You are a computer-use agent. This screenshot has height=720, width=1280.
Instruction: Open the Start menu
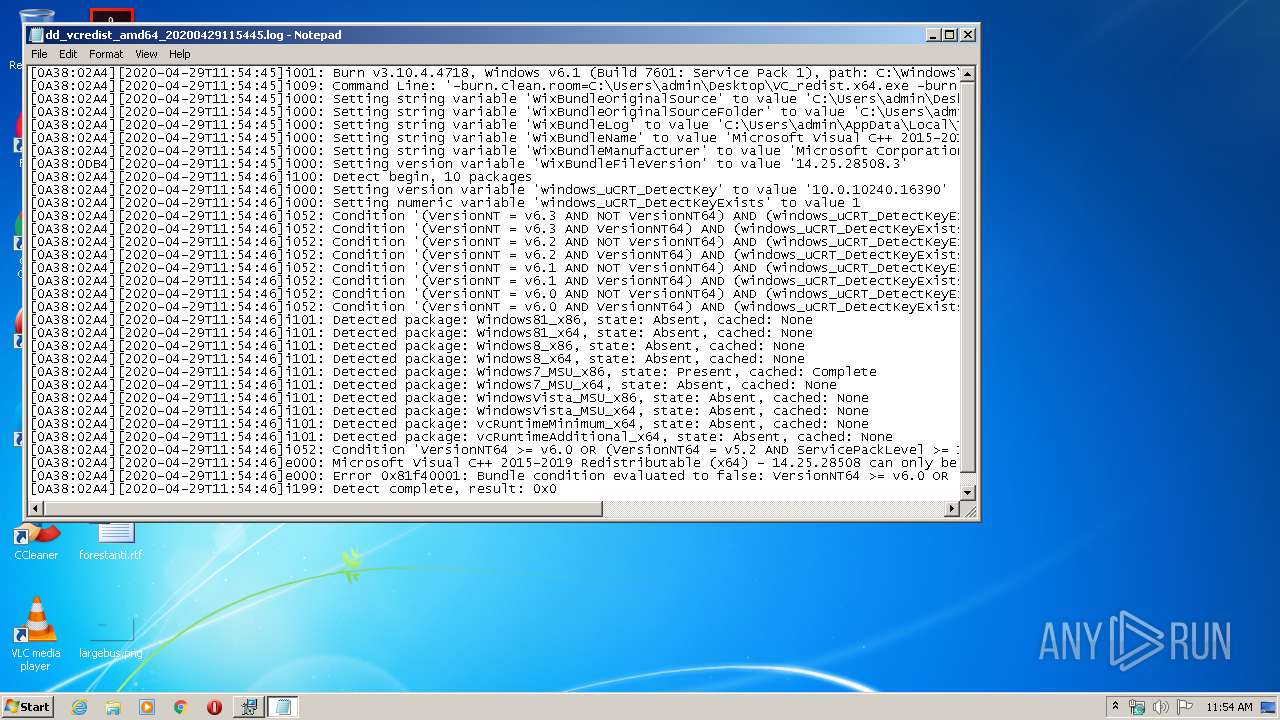click(x=28, y=706)
